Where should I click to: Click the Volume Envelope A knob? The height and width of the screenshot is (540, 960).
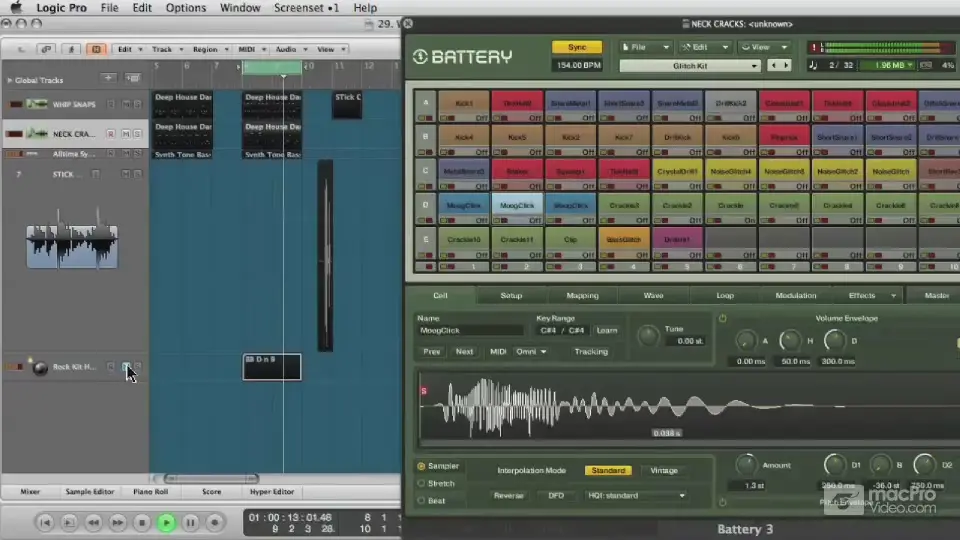[x=746, y=340]
